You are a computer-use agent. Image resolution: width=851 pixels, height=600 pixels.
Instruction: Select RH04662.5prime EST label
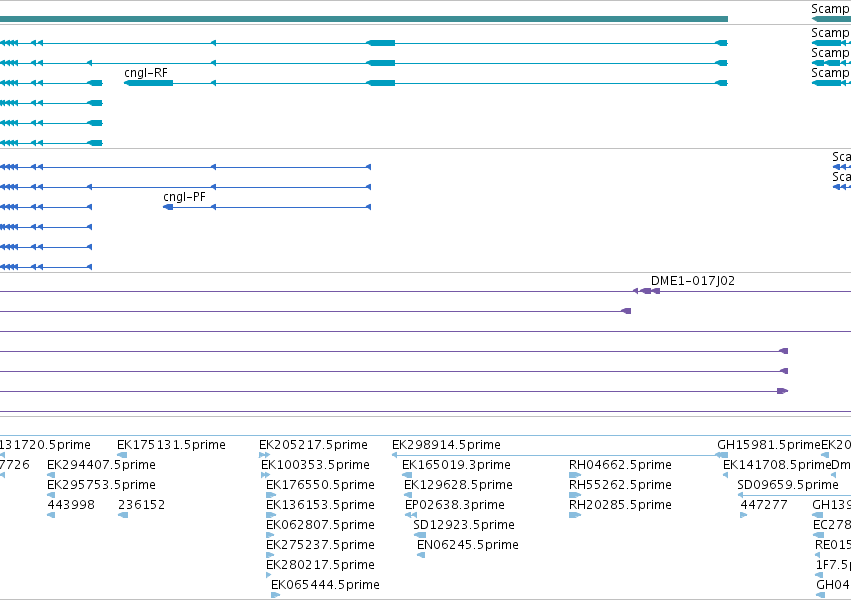point(620,465)
